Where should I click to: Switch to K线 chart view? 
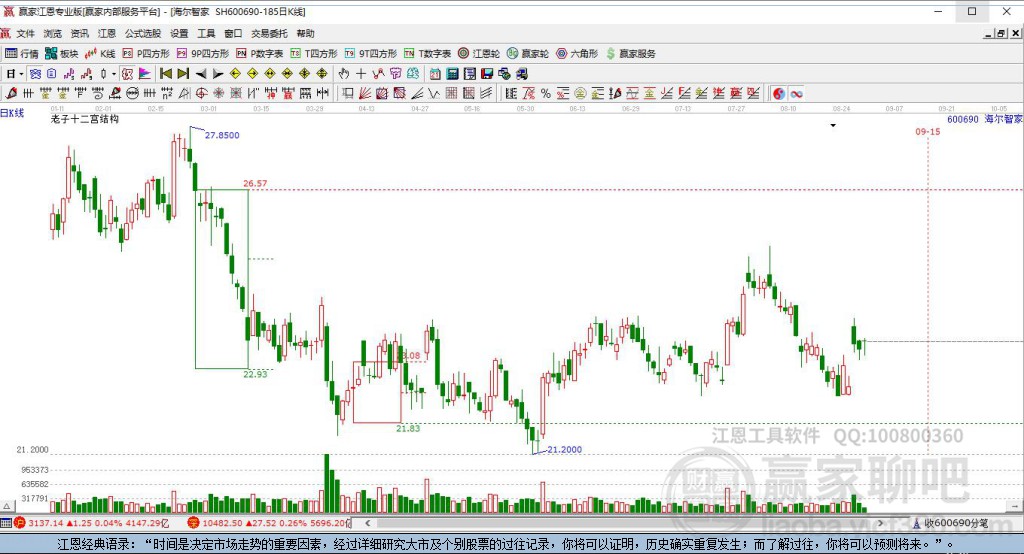100,54
